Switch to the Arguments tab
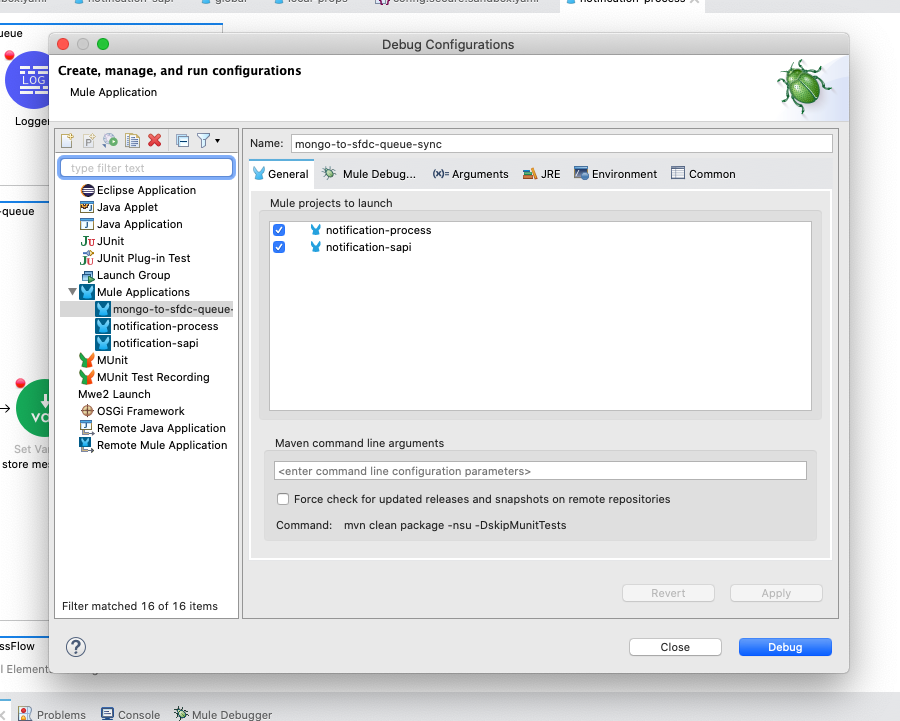This screenshot has width=900, height=721. (x=471, y=174)
